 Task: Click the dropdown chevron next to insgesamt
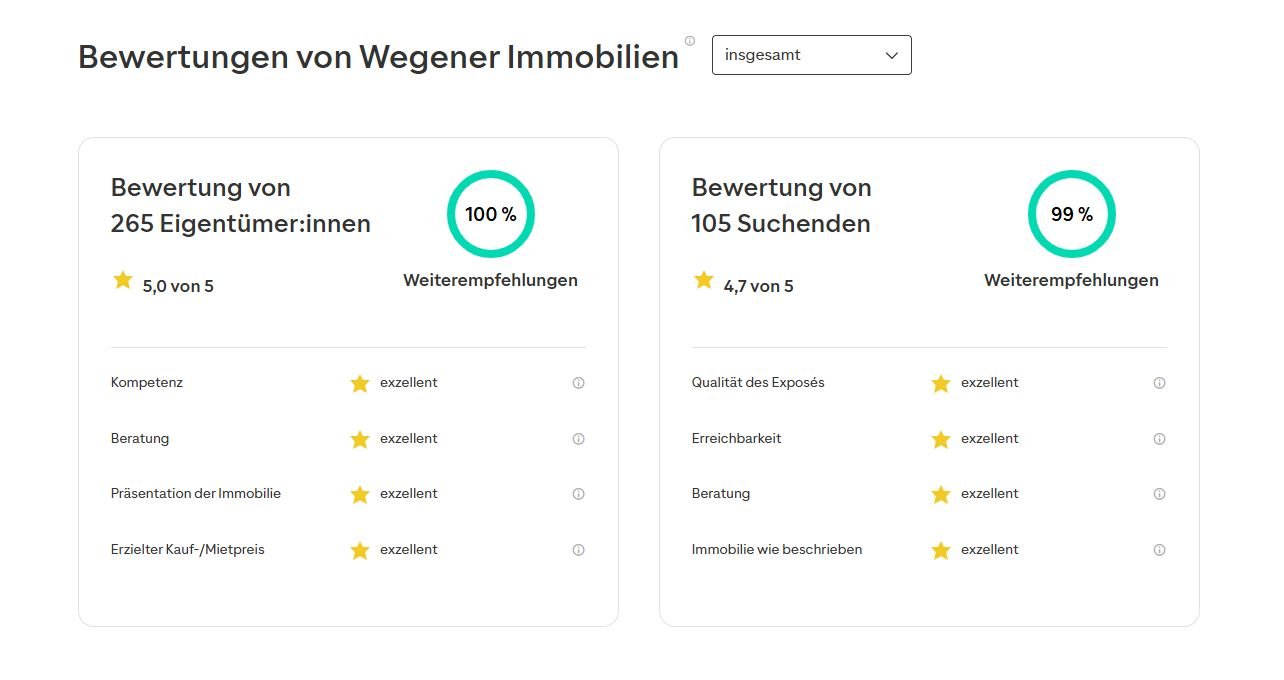[892, 56]
